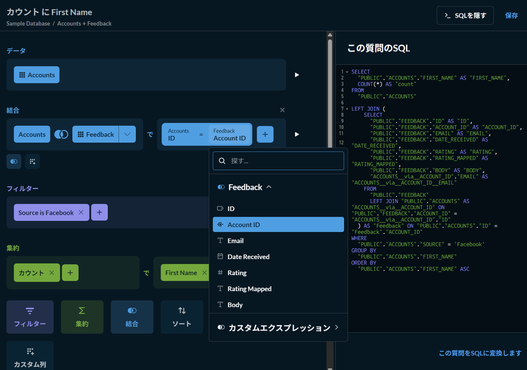
Task: Remove First Name grouping with X
Action: click(x=204, y=273)
